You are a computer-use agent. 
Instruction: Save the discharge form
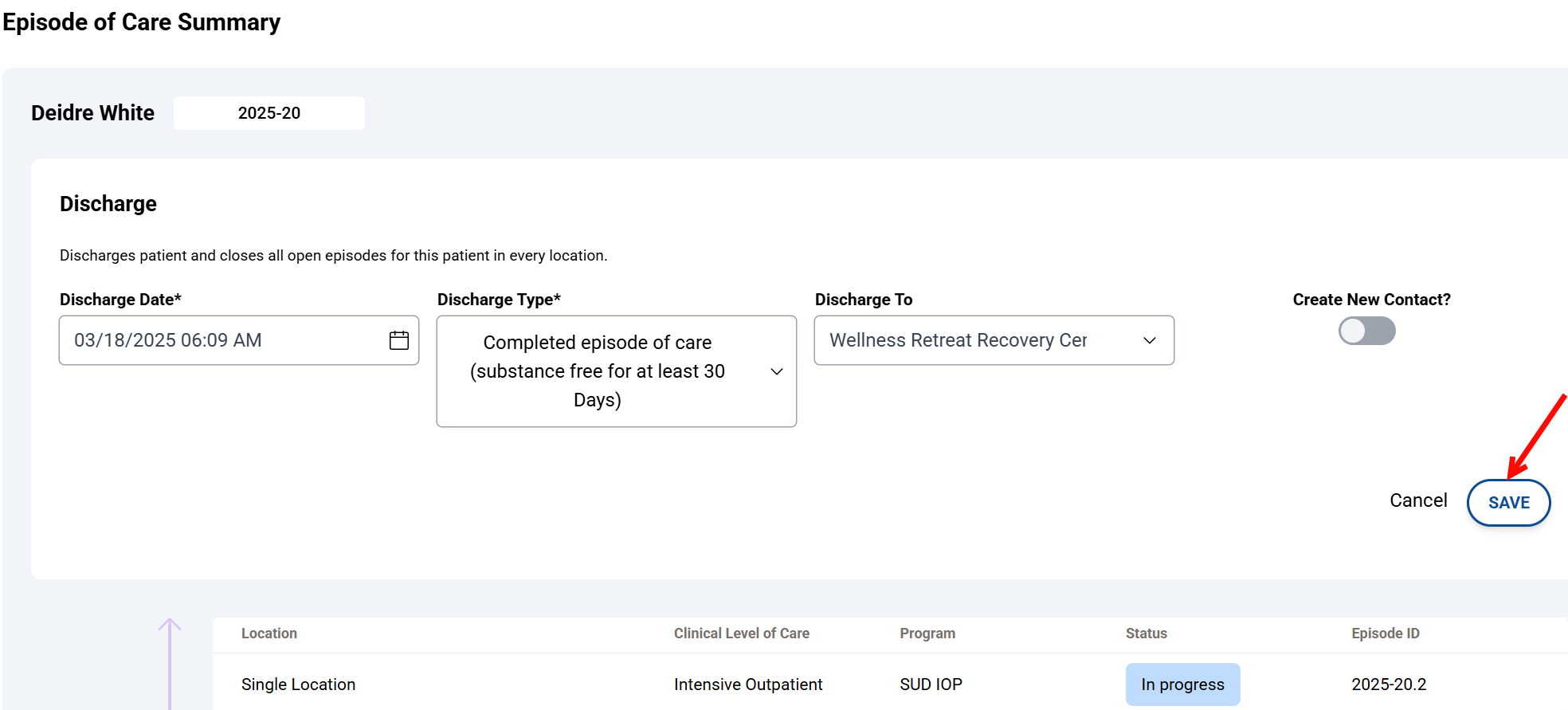pyautogui.click(x=1508, y=503)
